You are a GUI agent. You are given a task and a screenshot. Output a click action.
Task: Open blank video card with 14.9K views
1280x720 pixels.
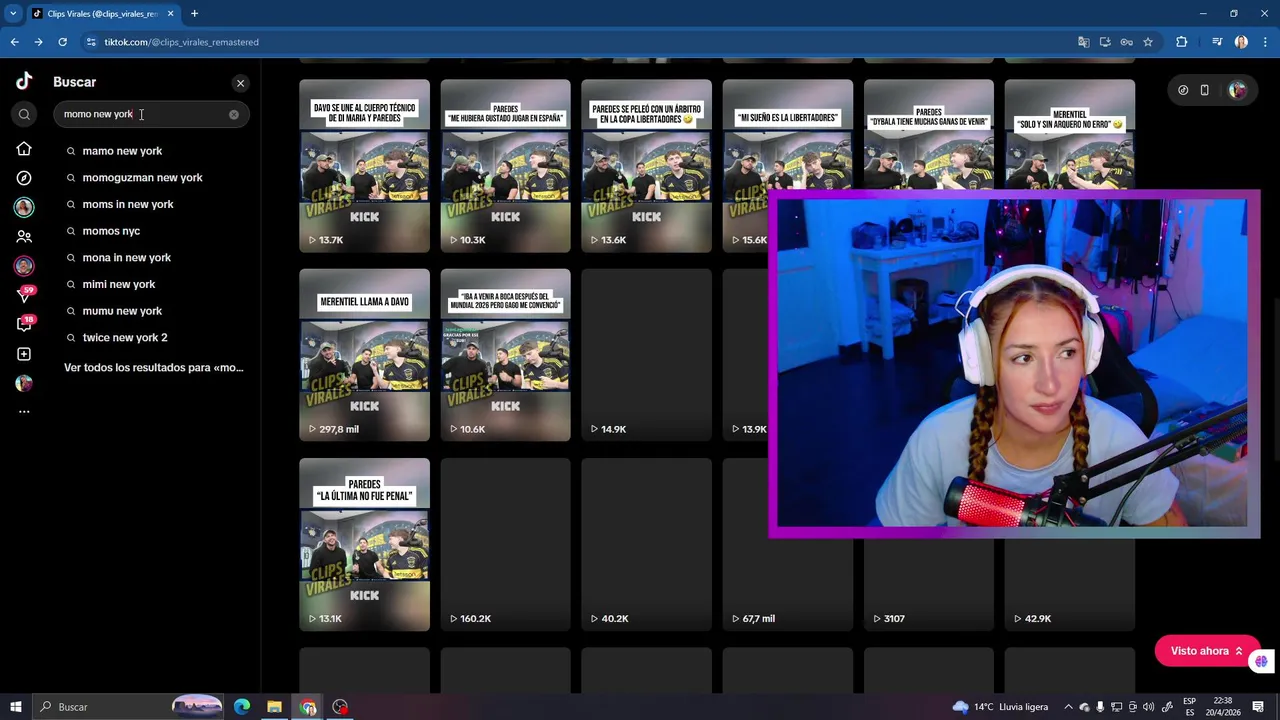pyautogui.click(x=646, y=355)
